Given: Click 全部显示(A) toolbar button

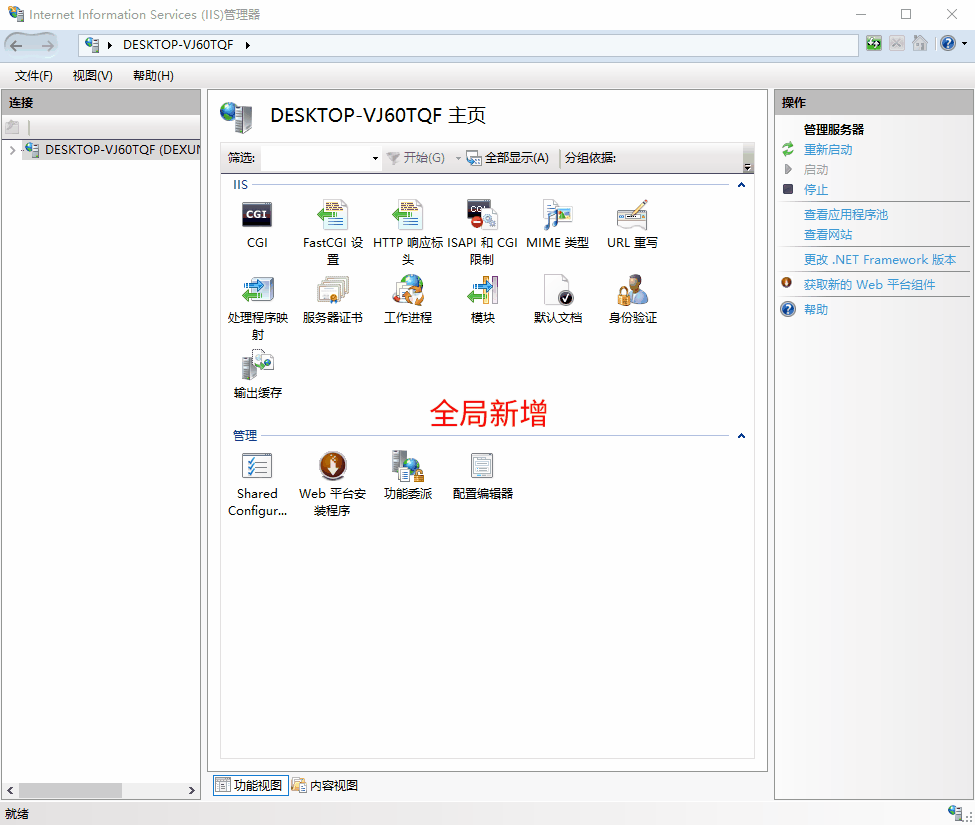Looking at the screenshot, I should [508, 158].
